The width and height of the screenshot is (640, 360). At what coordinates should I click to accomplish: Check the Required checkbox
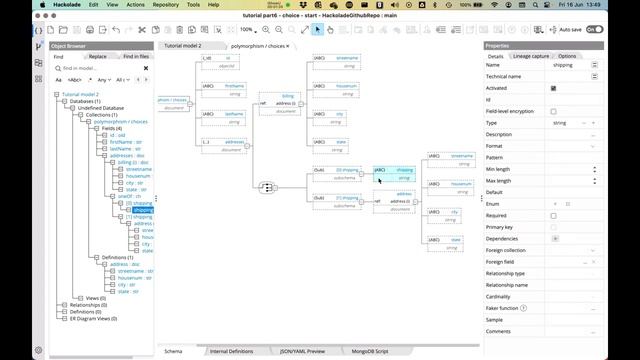553,216
